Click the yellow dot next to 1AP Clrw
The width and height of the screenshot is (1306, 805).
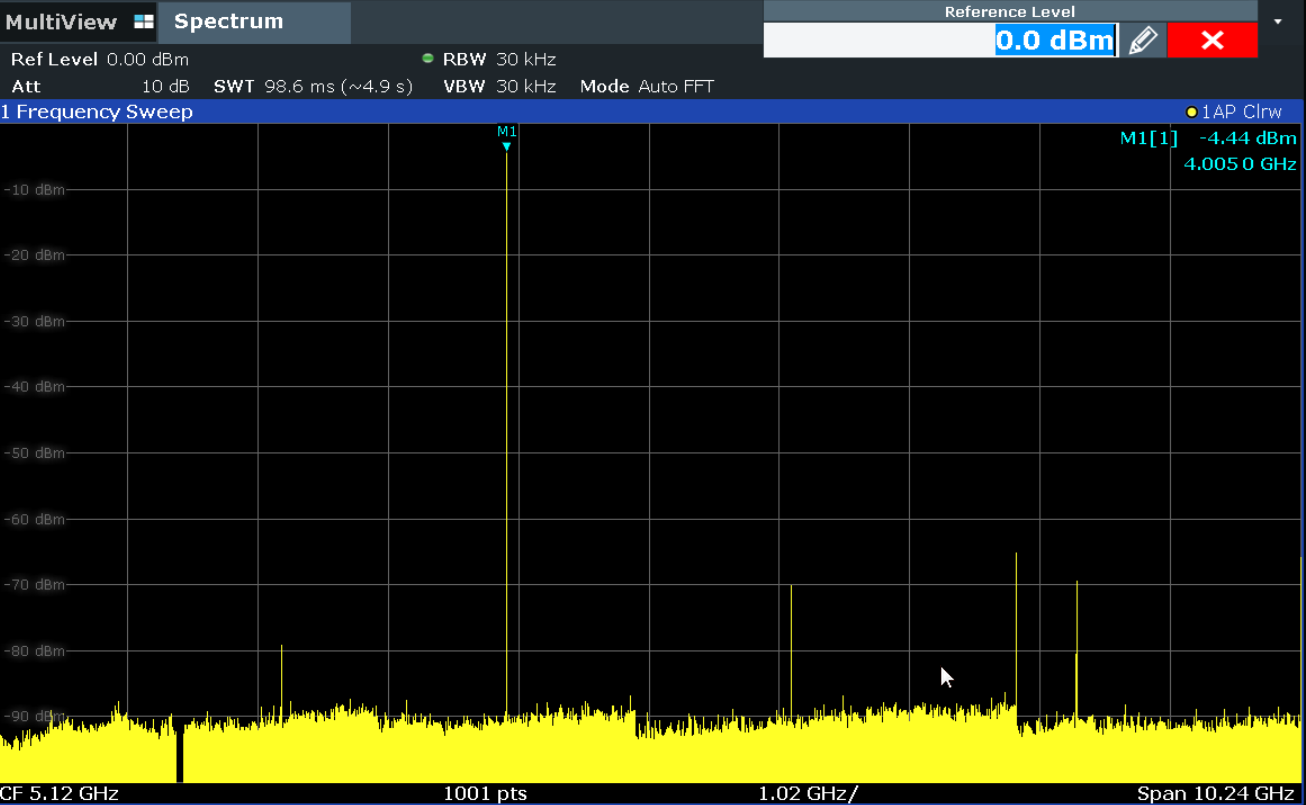point(1190,112)
